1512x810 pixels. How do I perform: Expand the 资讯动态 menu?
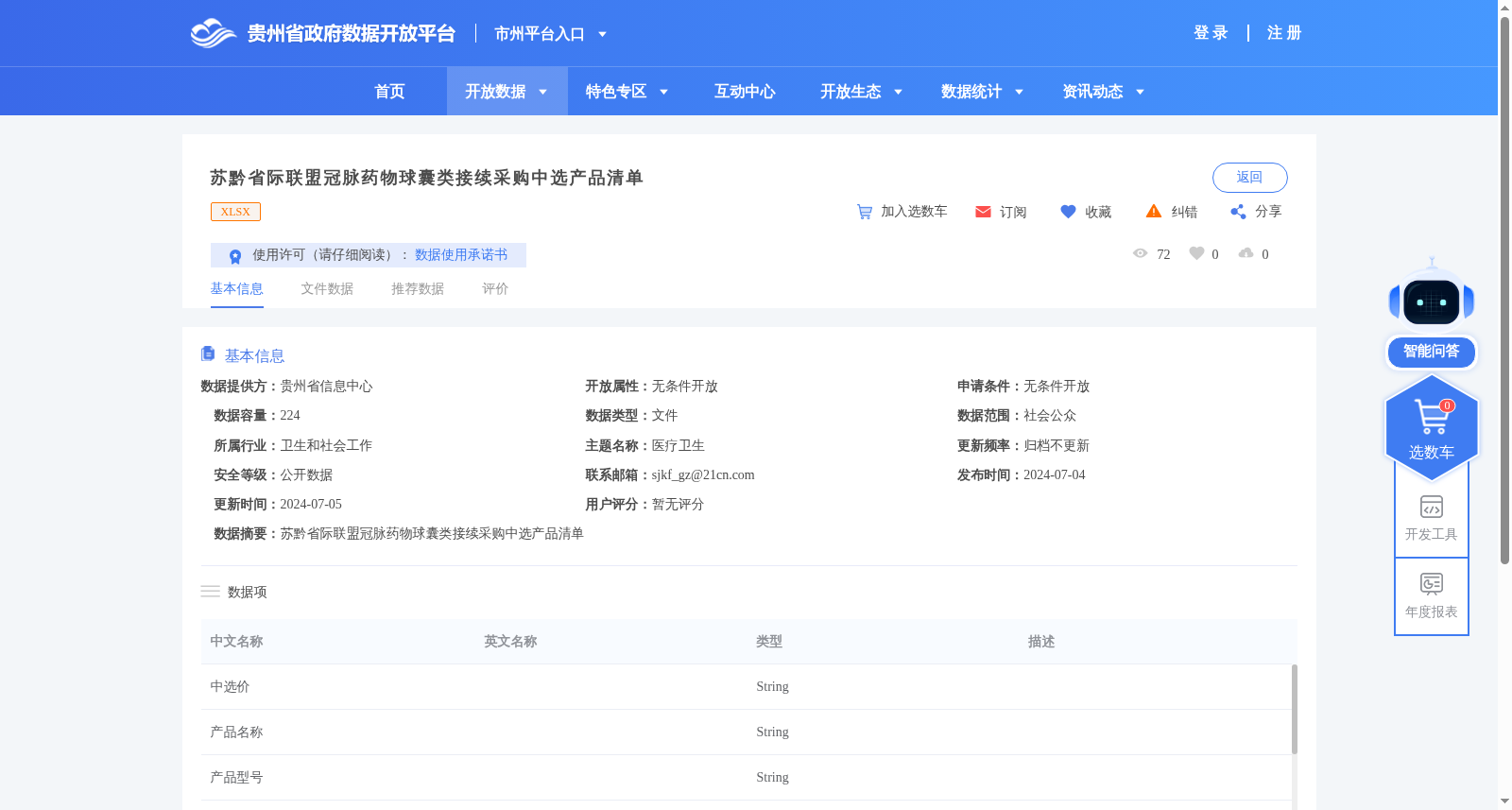point(1103,92)
